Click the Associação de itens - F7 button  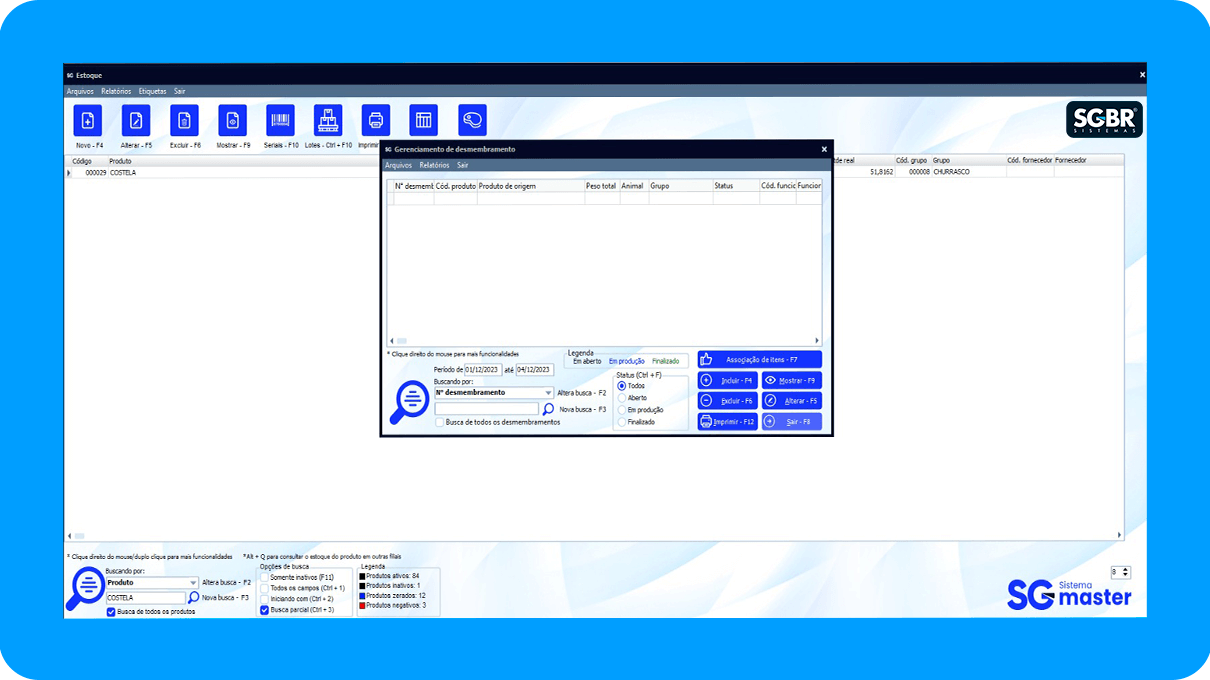760,359
